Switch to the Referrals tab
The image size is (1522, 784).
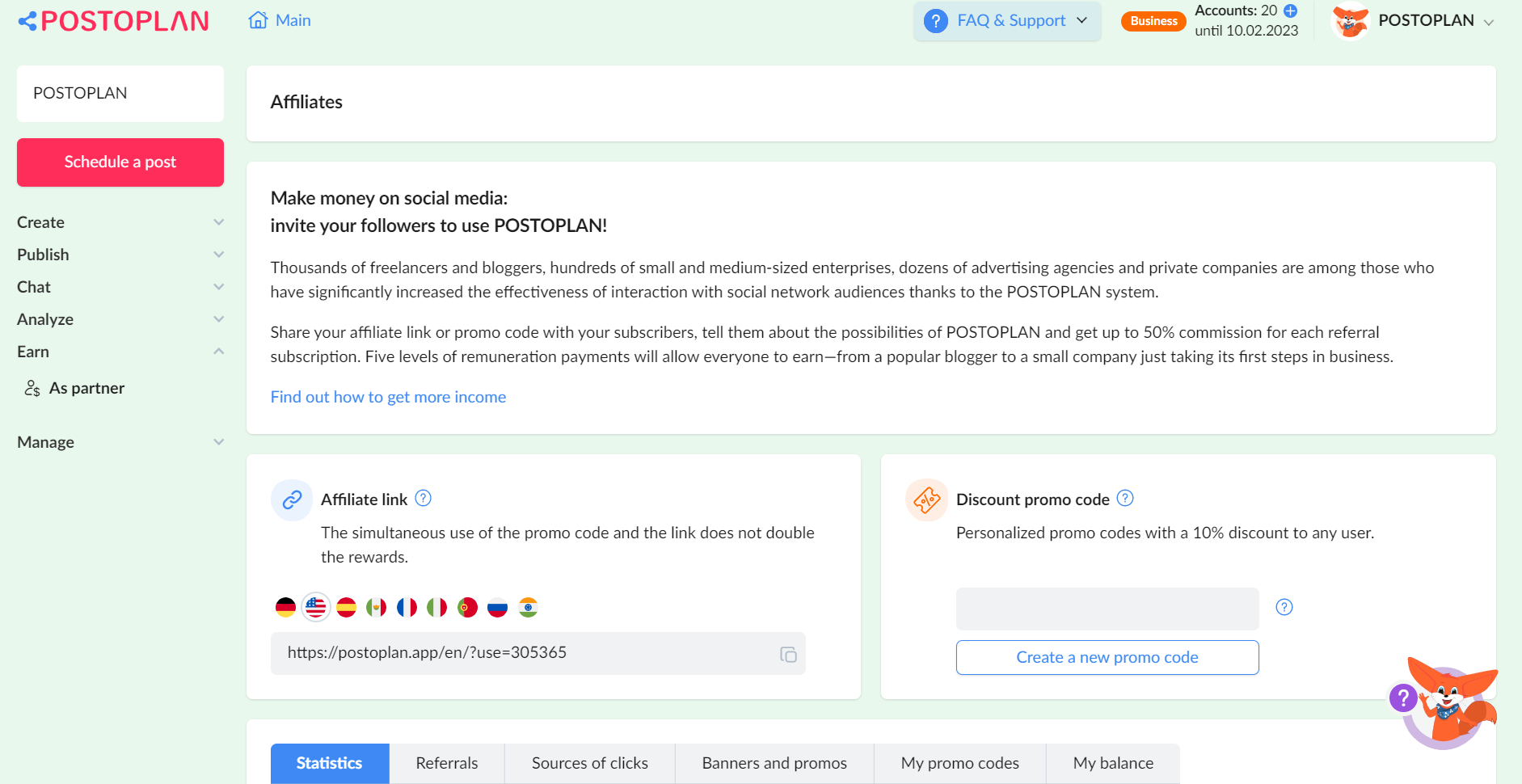pos(447,763)
